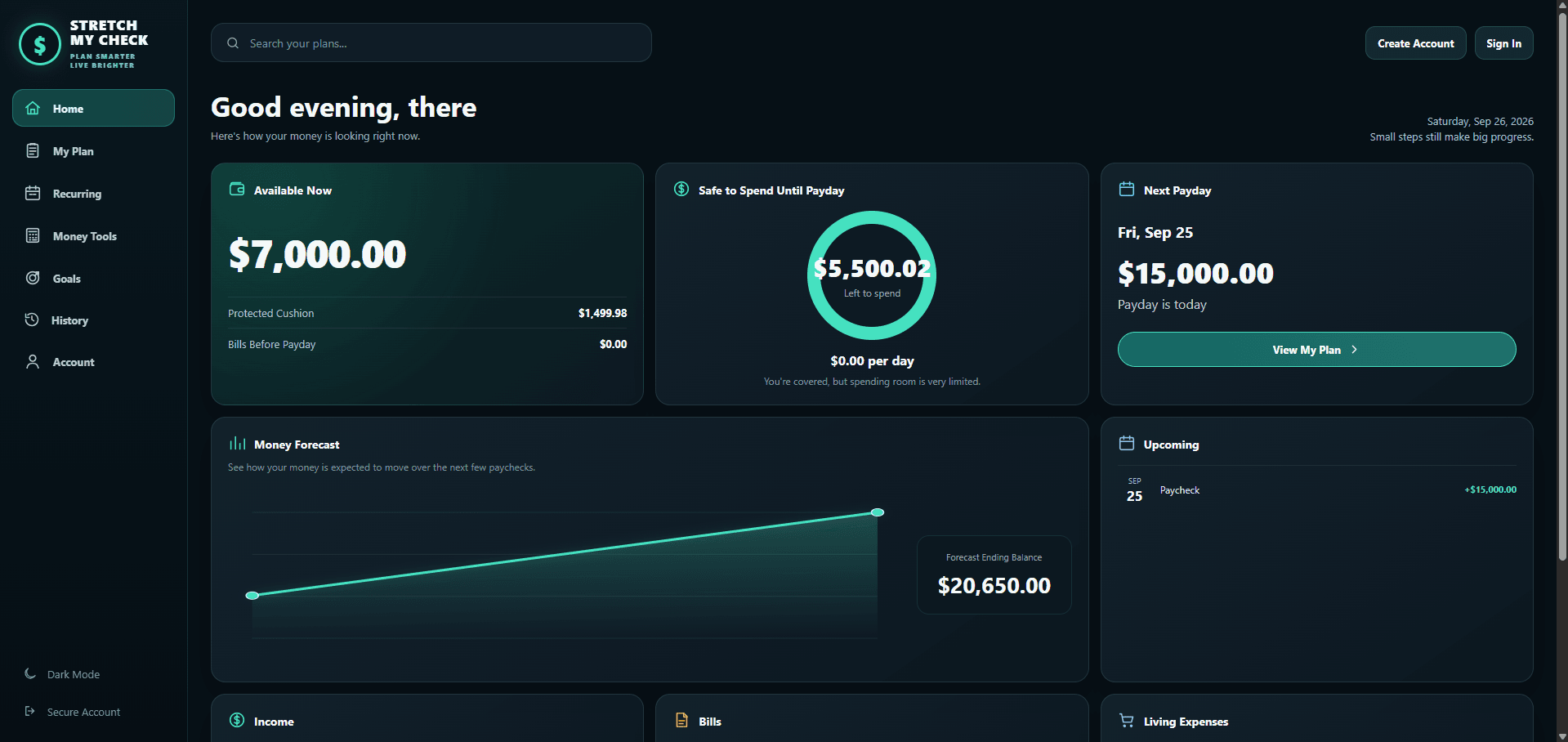
Task: Click the Recurring calendar icon
Action: coord(33,193)
